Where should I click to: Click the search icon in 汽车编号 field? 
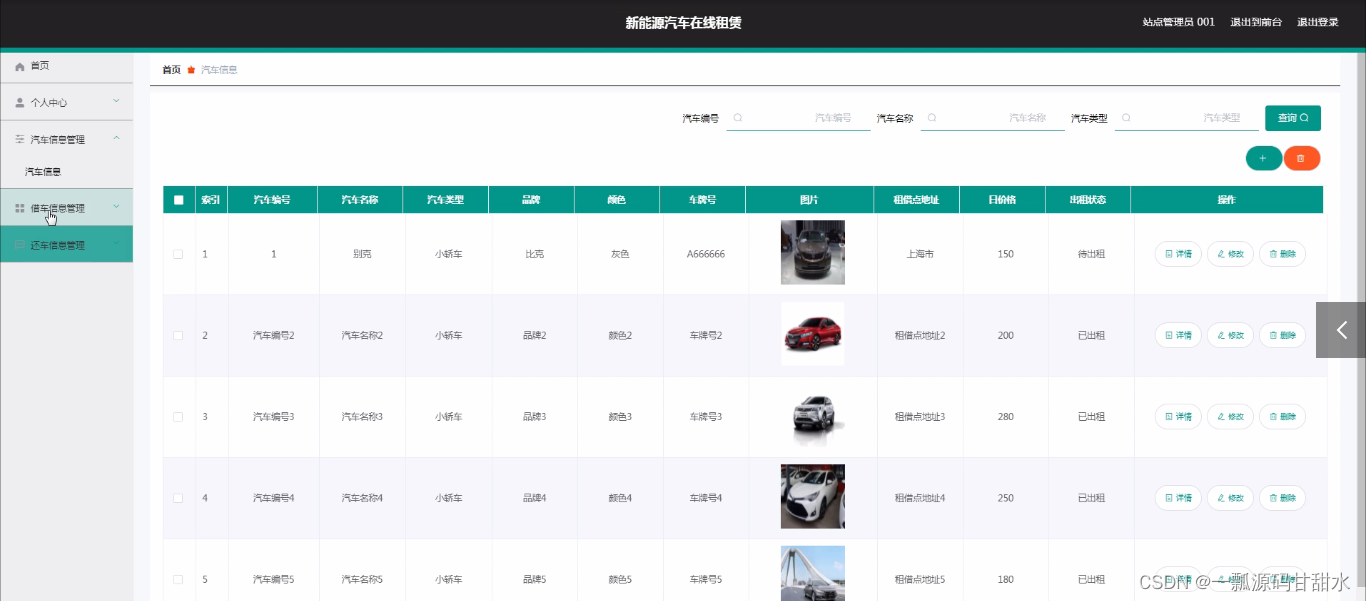click(x=738, y=118)
